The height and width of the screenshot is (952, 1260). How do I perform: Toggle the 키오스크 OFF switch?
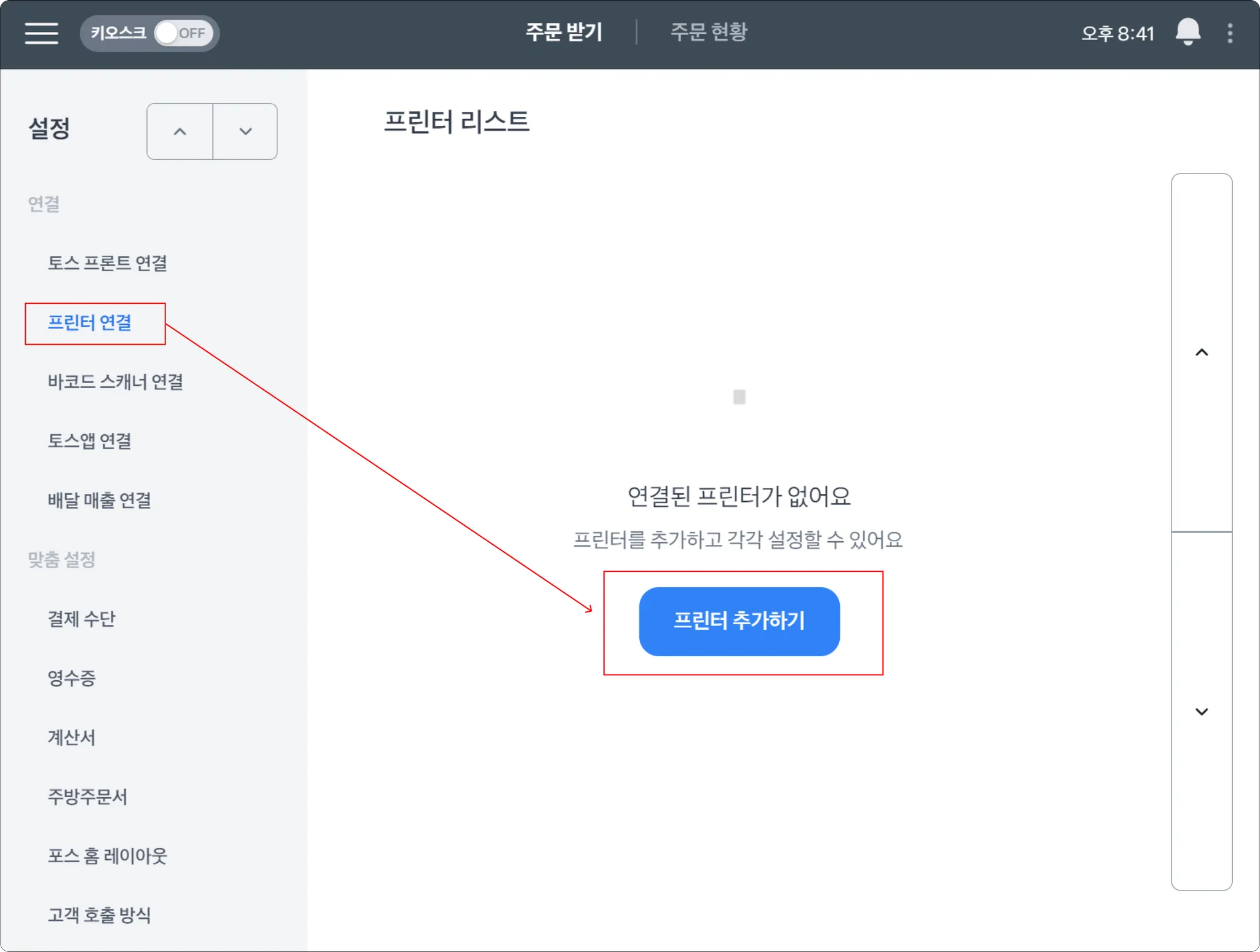coord(183,33)
